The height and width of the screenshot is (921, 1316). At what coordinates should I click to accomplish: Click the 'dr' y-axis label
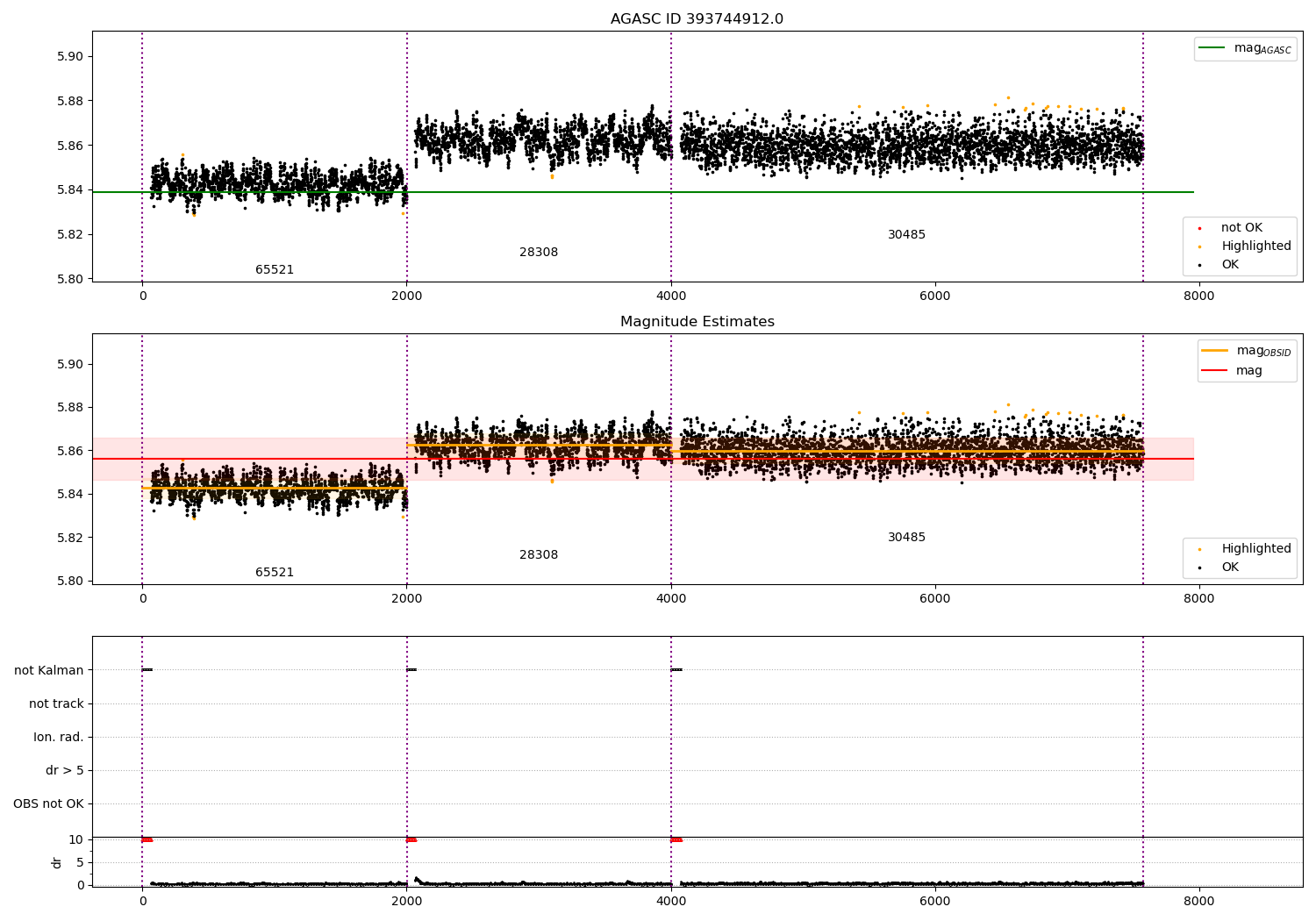[57, 862]
